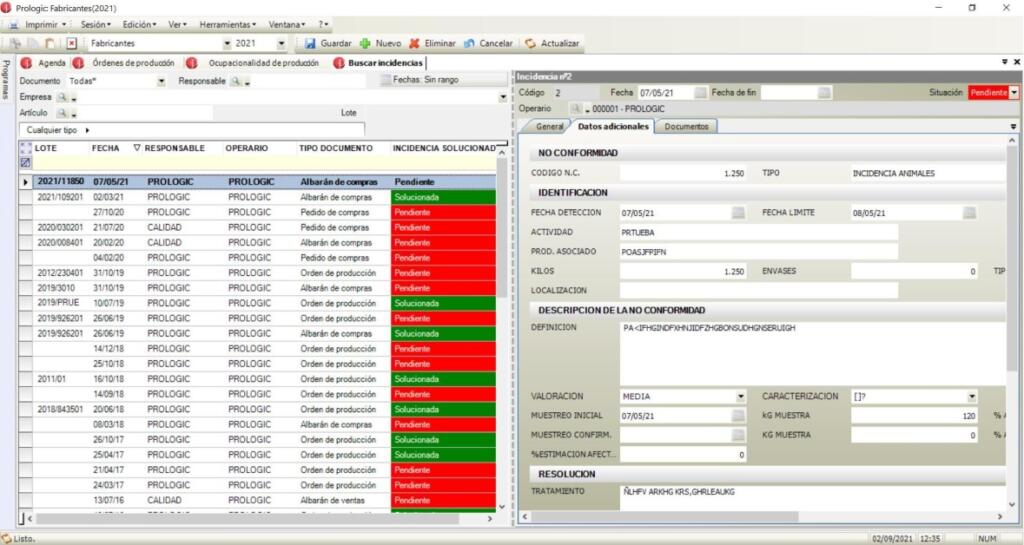The image size is (1024, 545).
Task: Select the Datos adicionales tab
Action: 613,127
